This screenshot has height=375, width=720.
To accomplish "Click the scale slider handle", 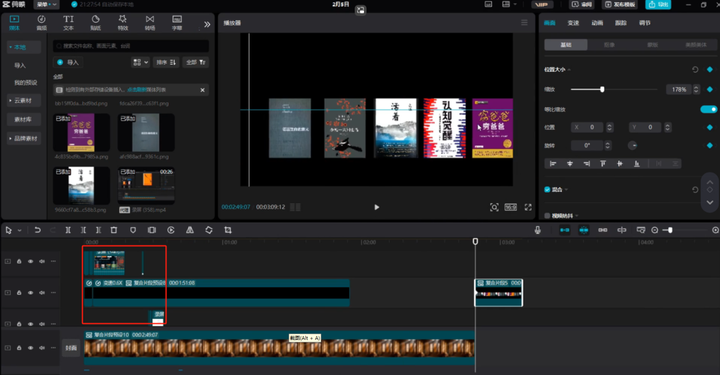I will click(x=602, y=90).
